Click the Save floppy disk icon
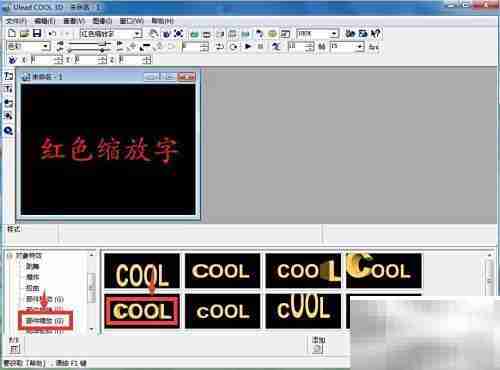 [x=37, y=33]
